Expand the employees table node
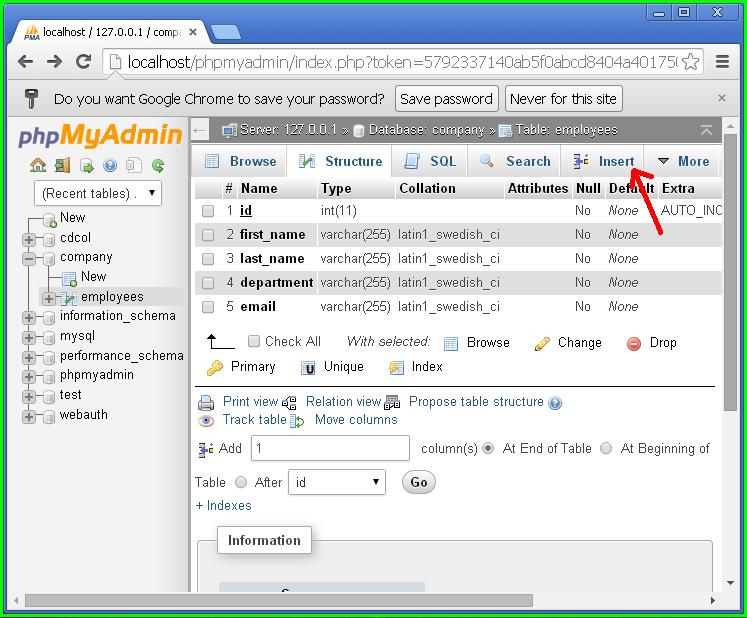Viewport: 747px width, 618px height. 48,298
